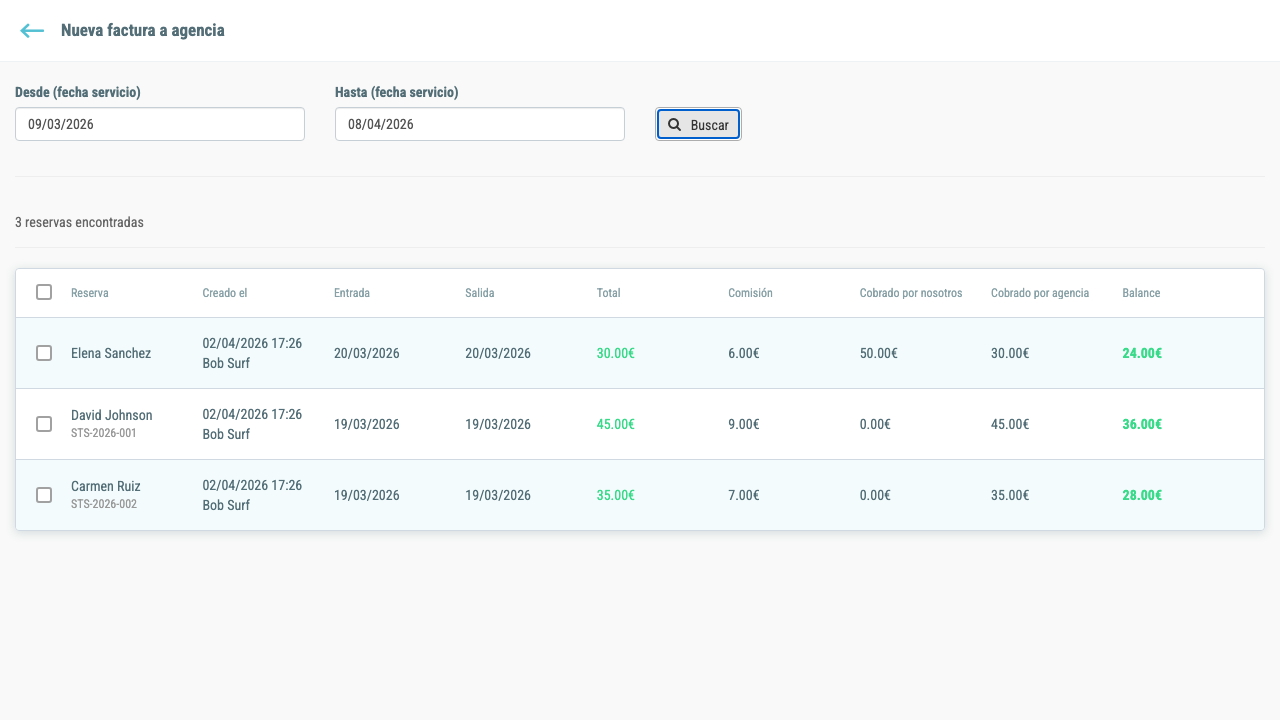
Task: Open David Johnson reservation STS-2026-001
Action: click(x=112, y=424)
